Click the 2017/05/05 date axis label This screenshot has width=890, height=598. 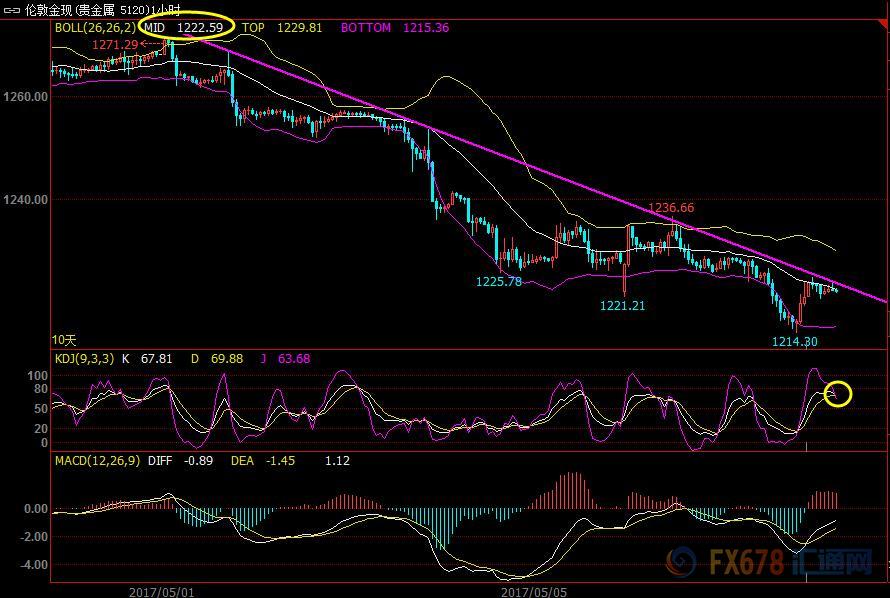pos(534,592)
